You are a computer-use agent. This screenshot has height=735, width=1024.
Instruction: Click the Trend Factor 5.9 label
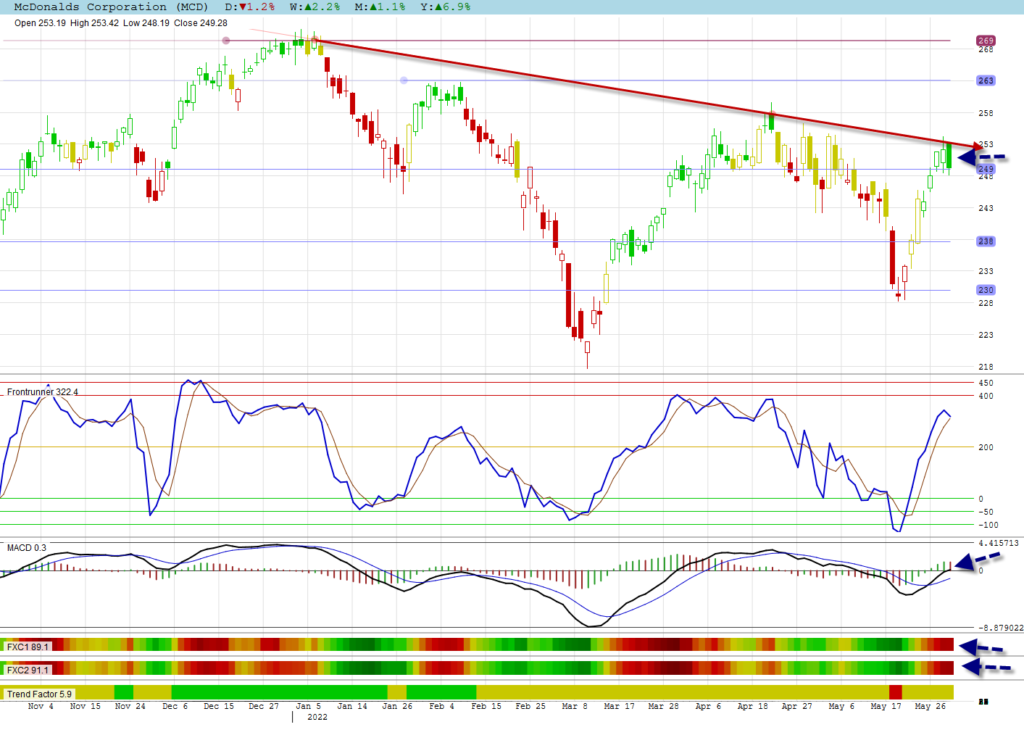pos(39,694)
